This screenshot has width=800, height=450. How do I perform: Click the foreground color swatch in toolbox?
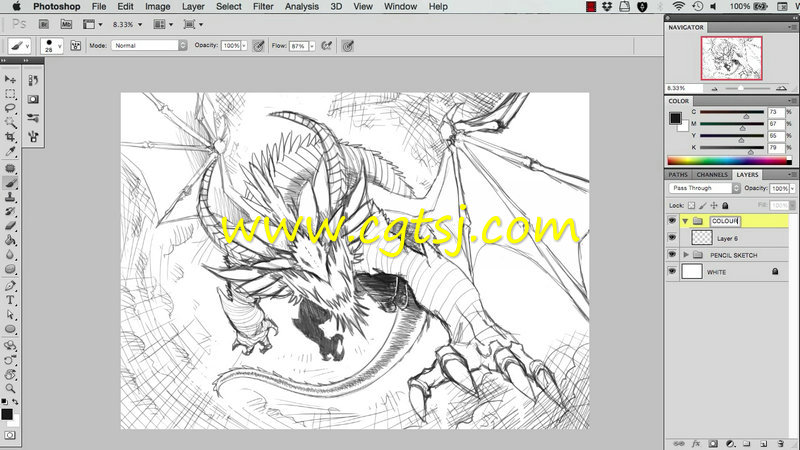7,414
